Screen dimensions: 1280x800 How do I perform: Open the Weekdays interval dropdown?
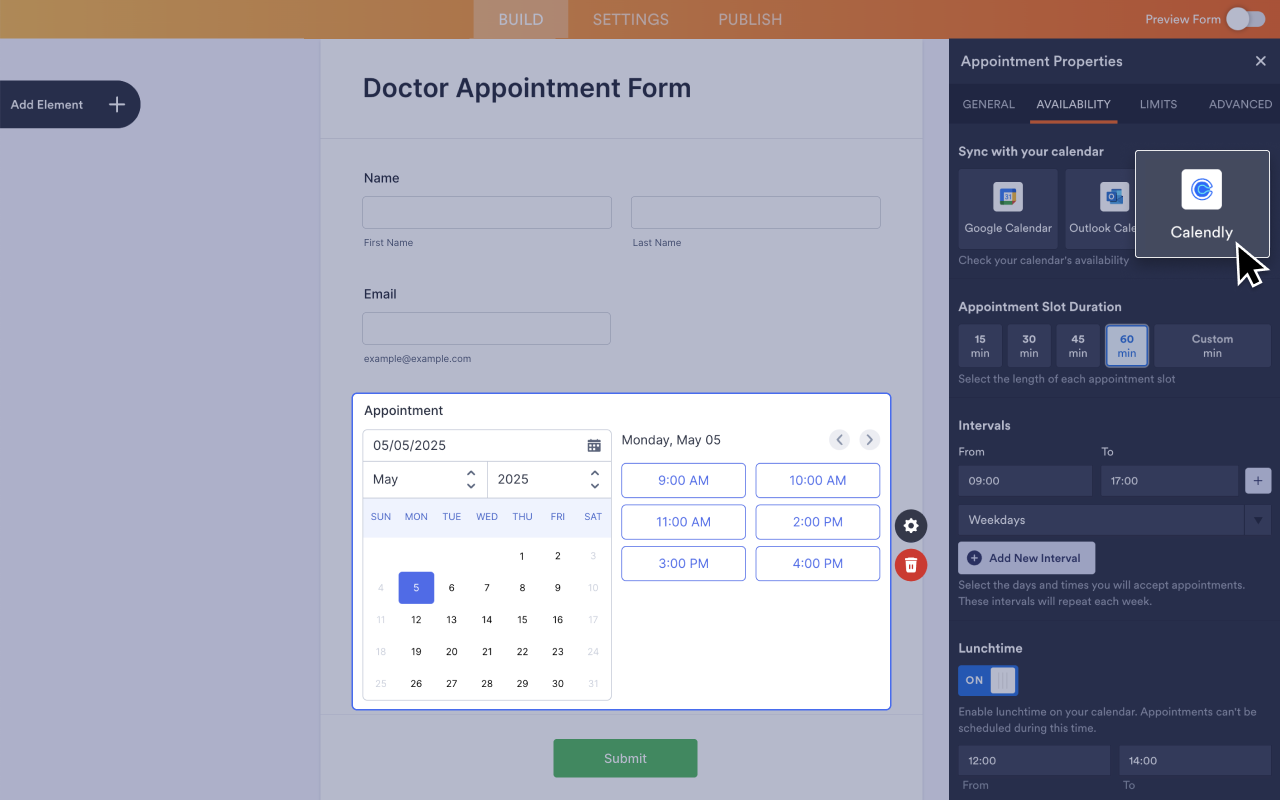tap(1258, 519)
